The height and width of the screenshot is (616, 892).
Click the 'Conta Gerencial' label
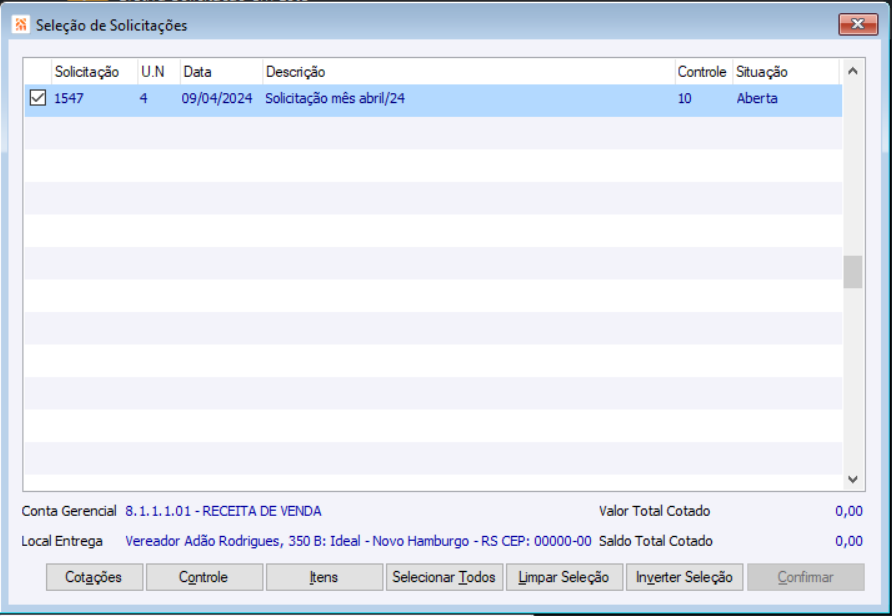click(x=69, y=511)
